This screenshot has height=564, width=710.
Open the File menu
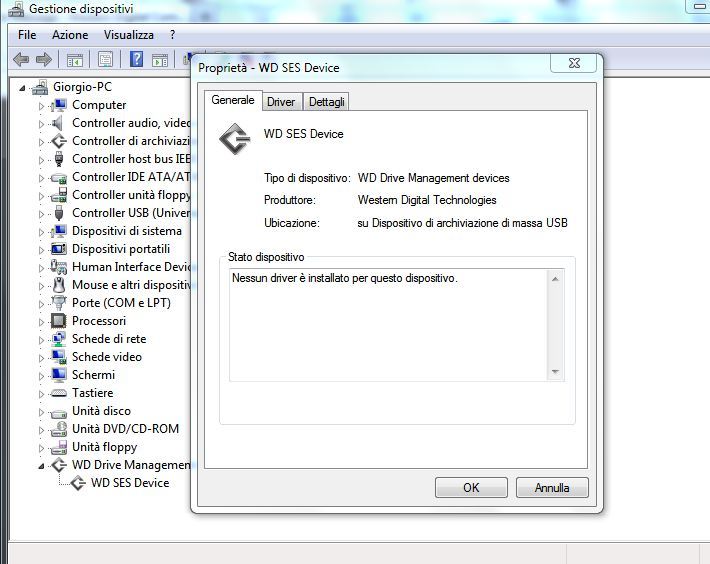click(27, 35)
